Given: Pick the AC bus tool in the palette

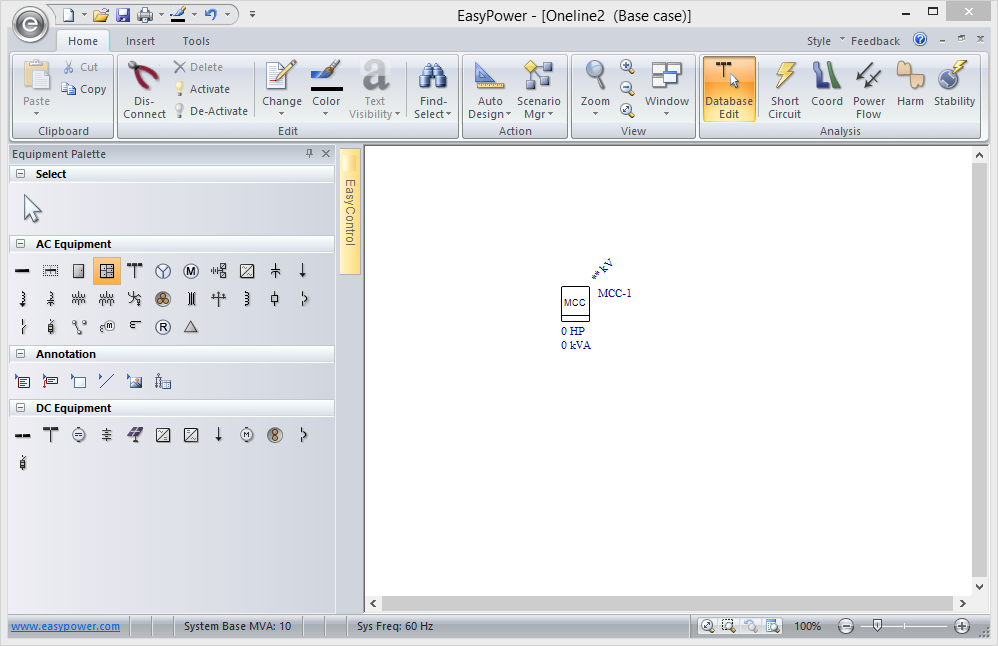Looking at the screenshot, I should coord(22,271).
